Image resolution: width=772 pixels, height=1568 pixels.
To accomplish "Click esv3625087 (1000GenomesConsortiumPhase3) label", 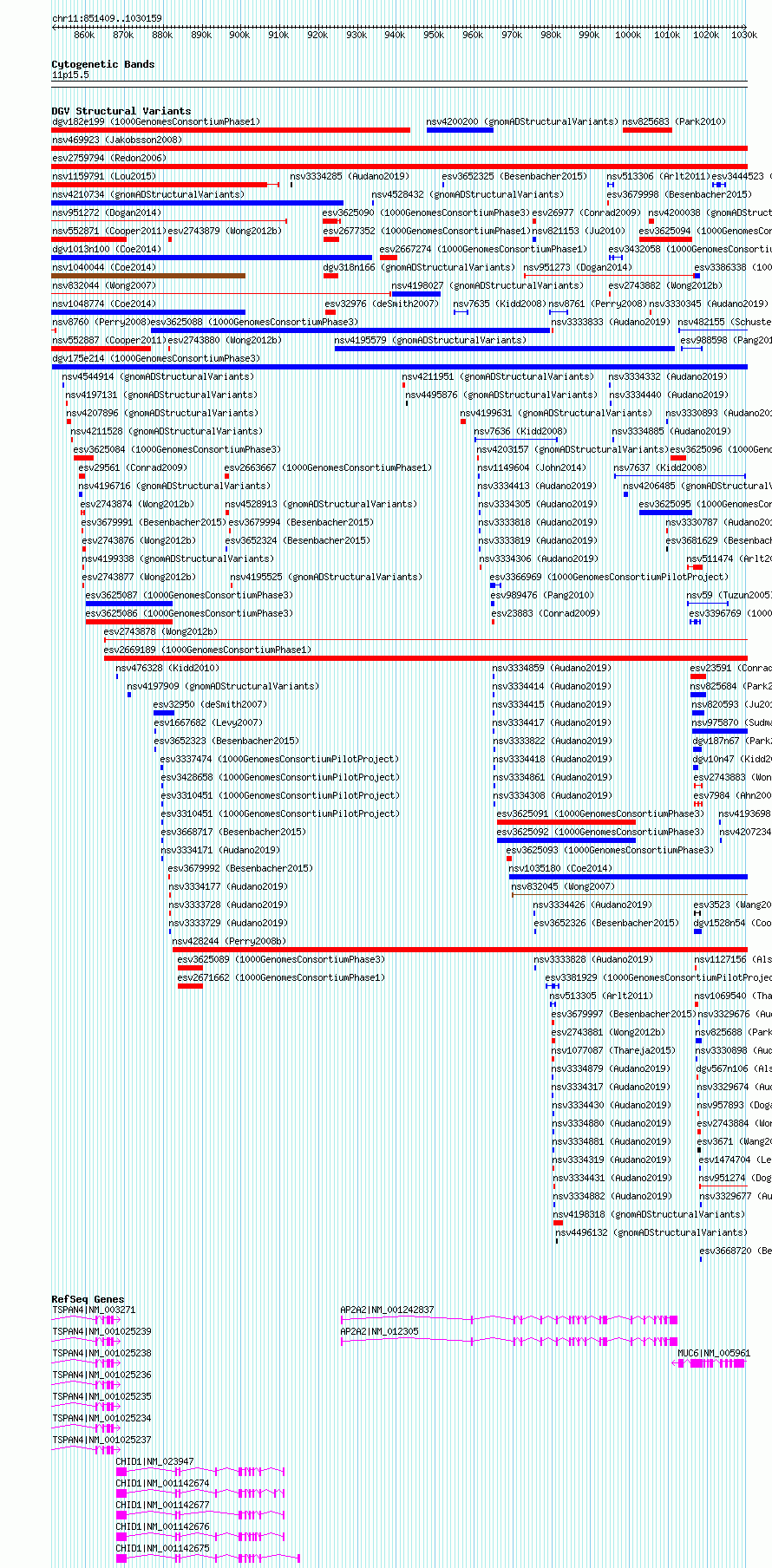I will point(189,595).
